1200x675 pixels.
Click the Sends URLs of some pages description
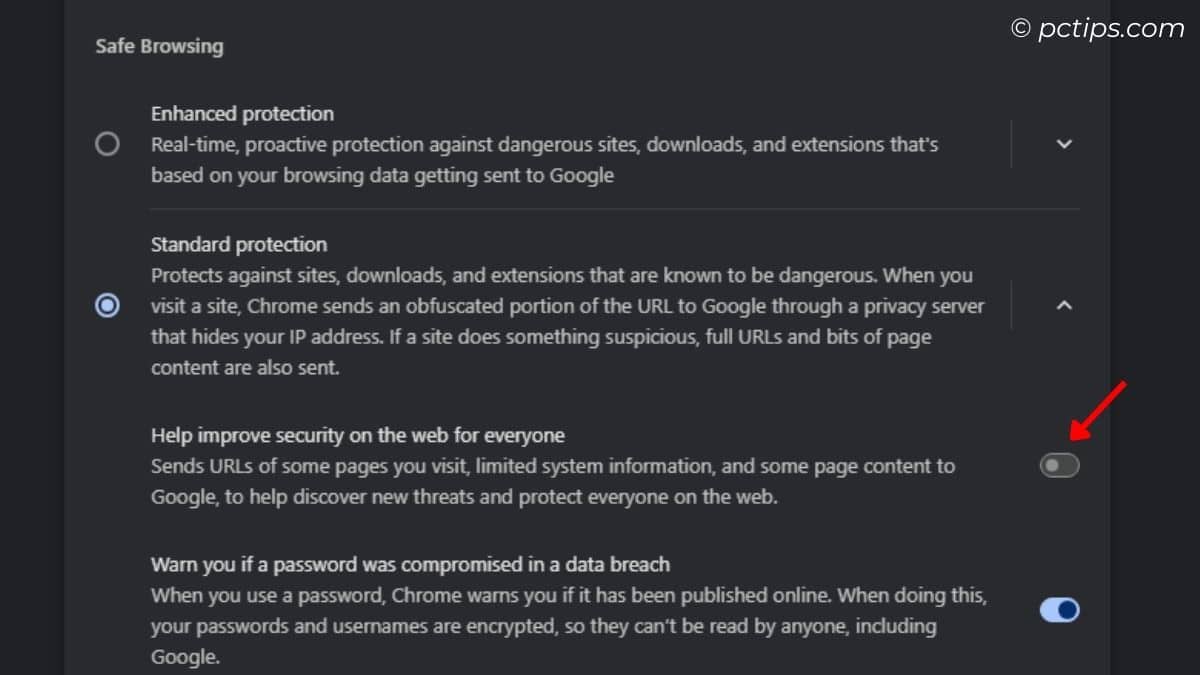pos(552,481)
